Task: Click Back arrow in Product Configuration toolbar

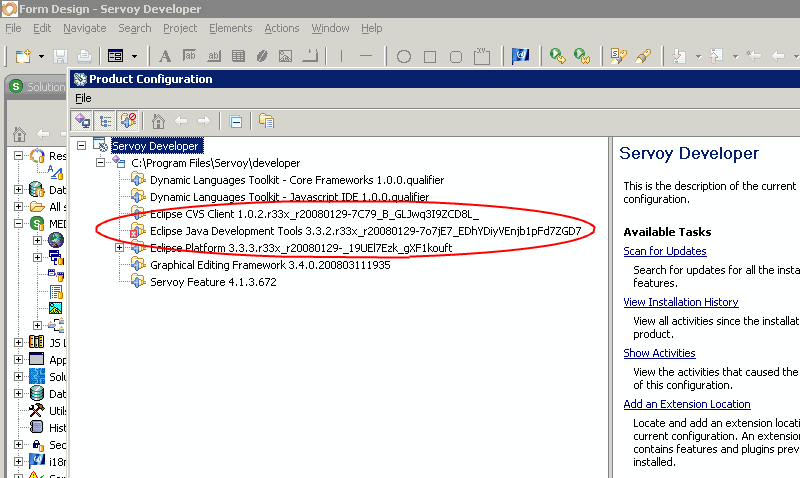Action: 181,121
